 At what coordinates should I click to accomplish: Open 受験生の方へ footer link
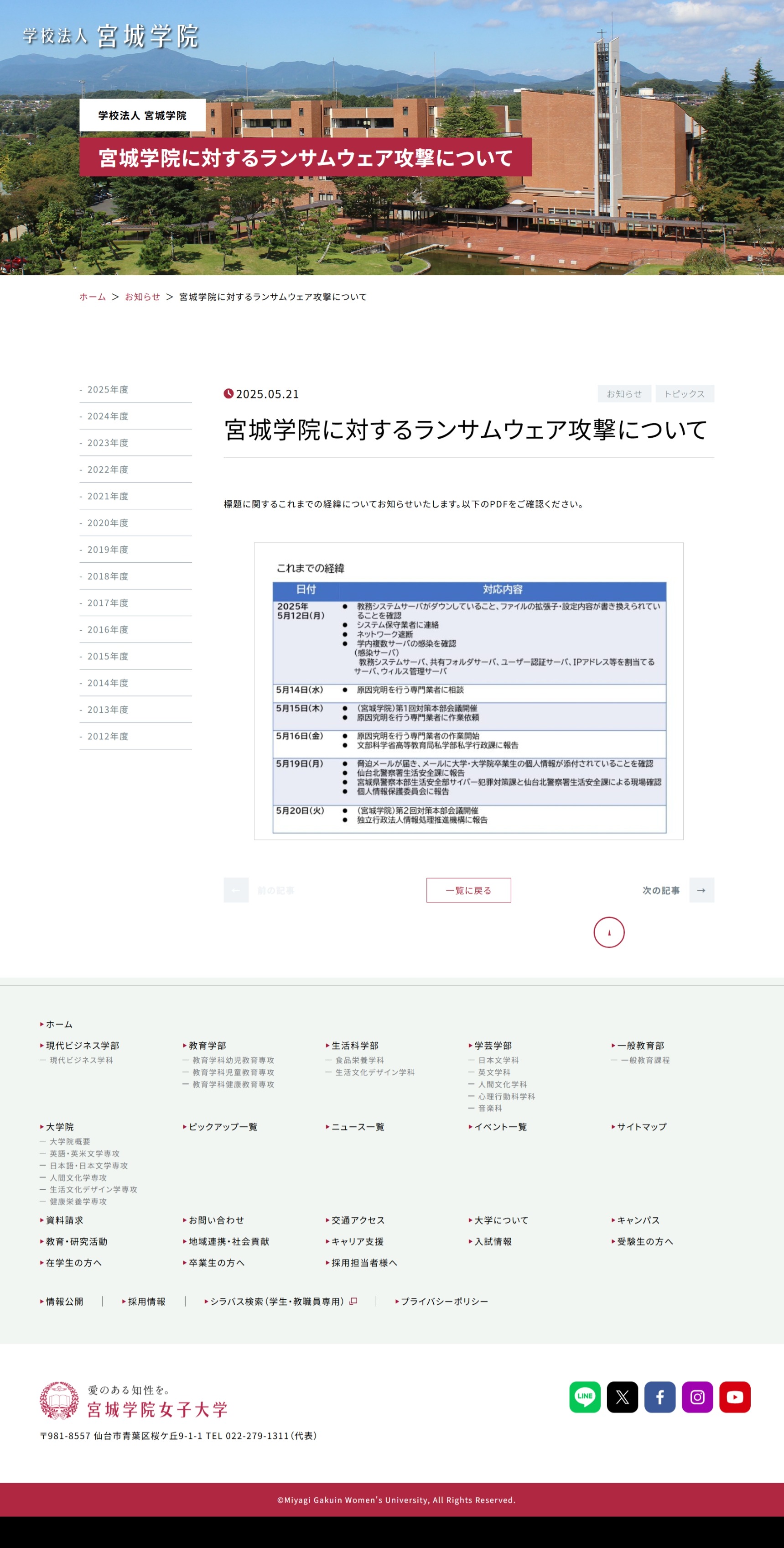click(642, 1241)
